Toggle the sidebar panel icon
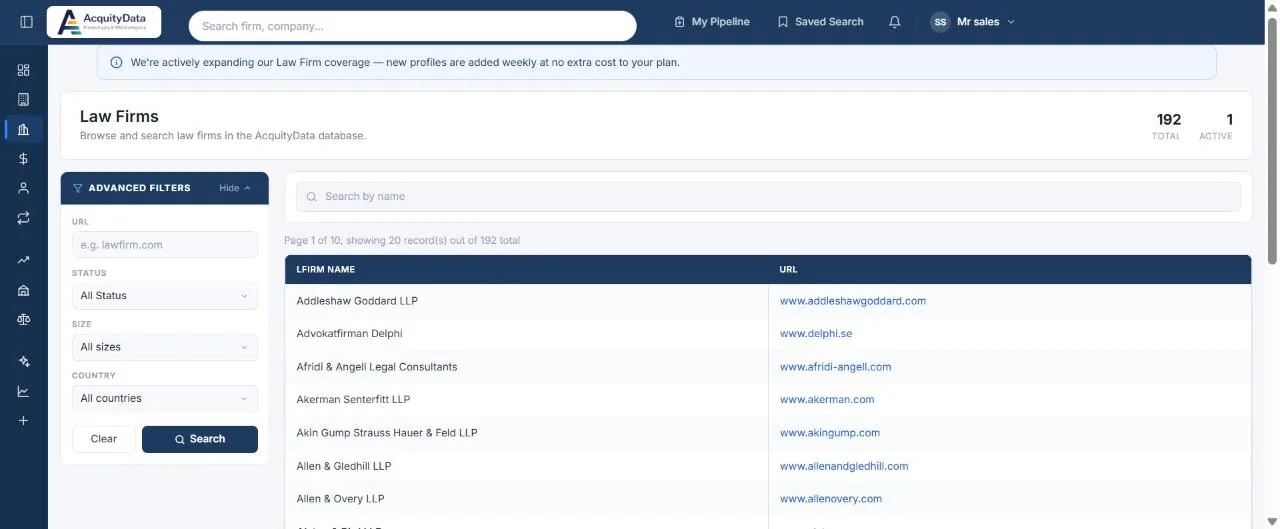The height and width of the screenshot is (529, 1280). pyautogui.click(x=26, y=22)
